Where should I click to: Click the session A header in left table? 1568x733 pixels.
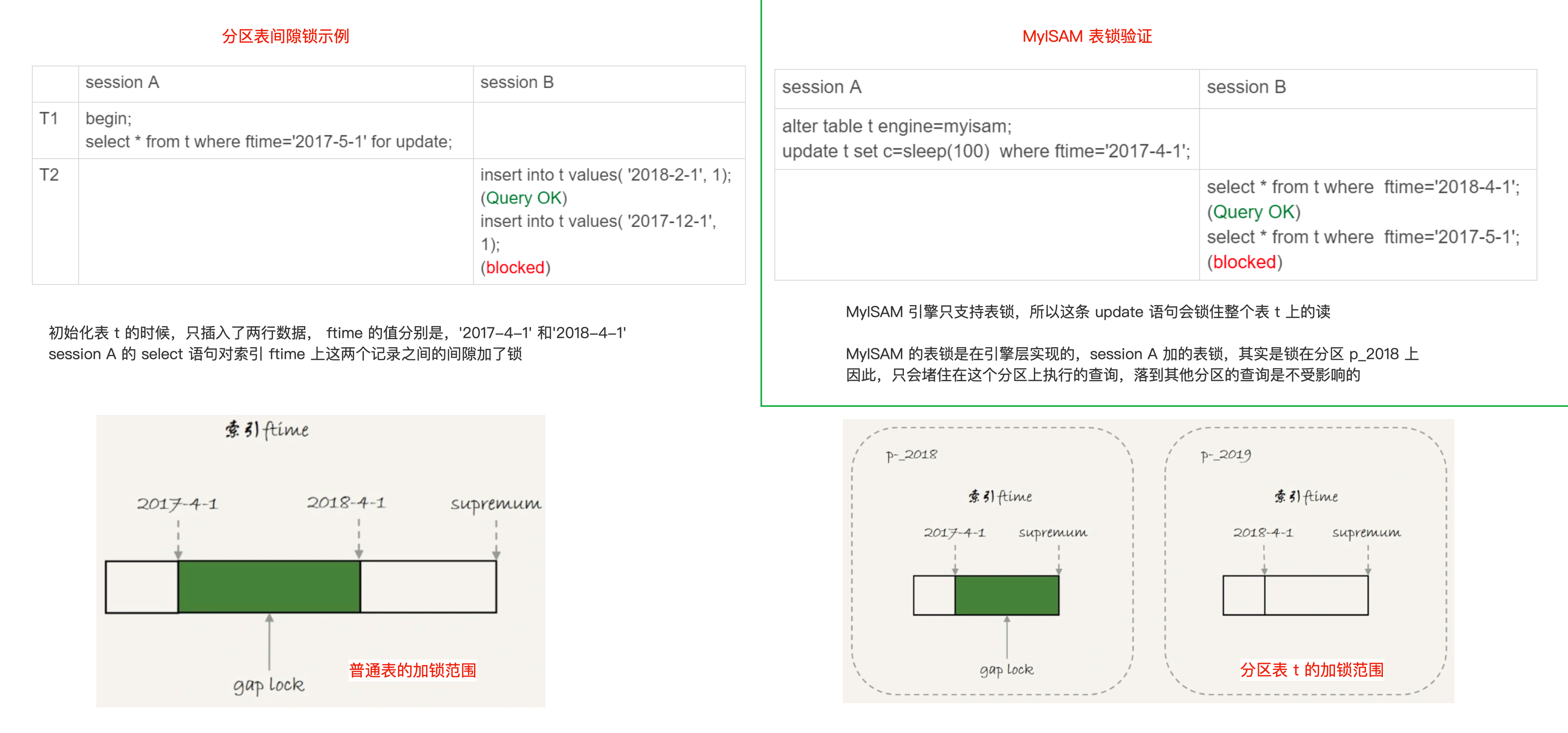122,82
